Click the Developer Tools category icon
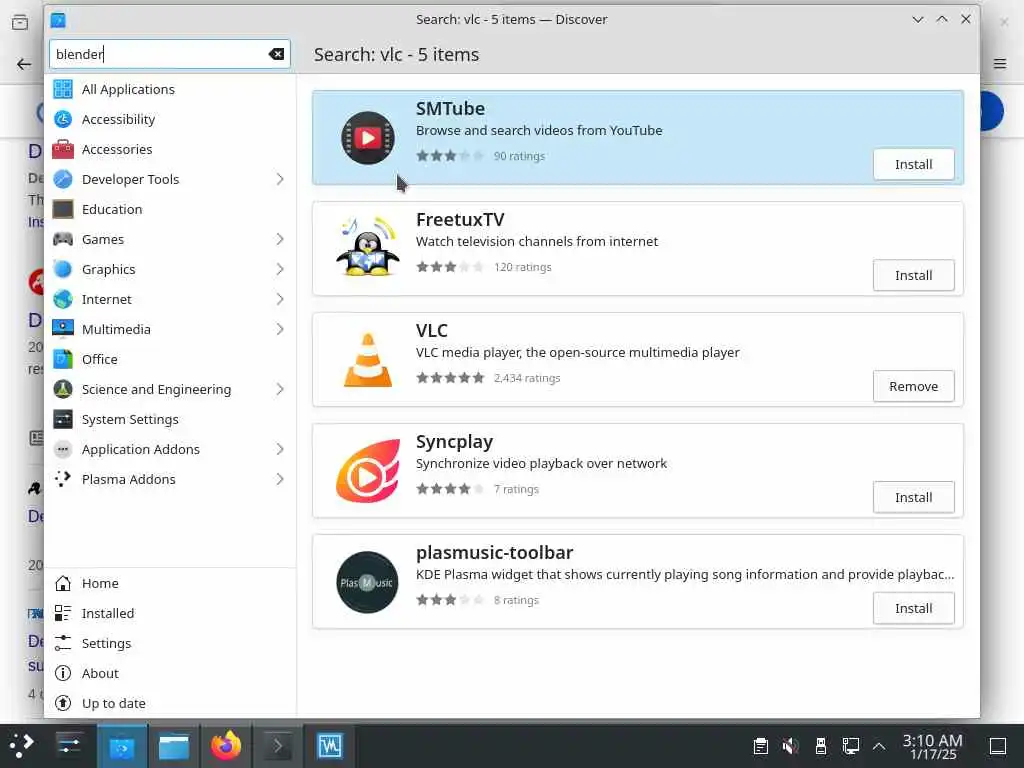The image size is (1024, 768). (x=63, y=179)
